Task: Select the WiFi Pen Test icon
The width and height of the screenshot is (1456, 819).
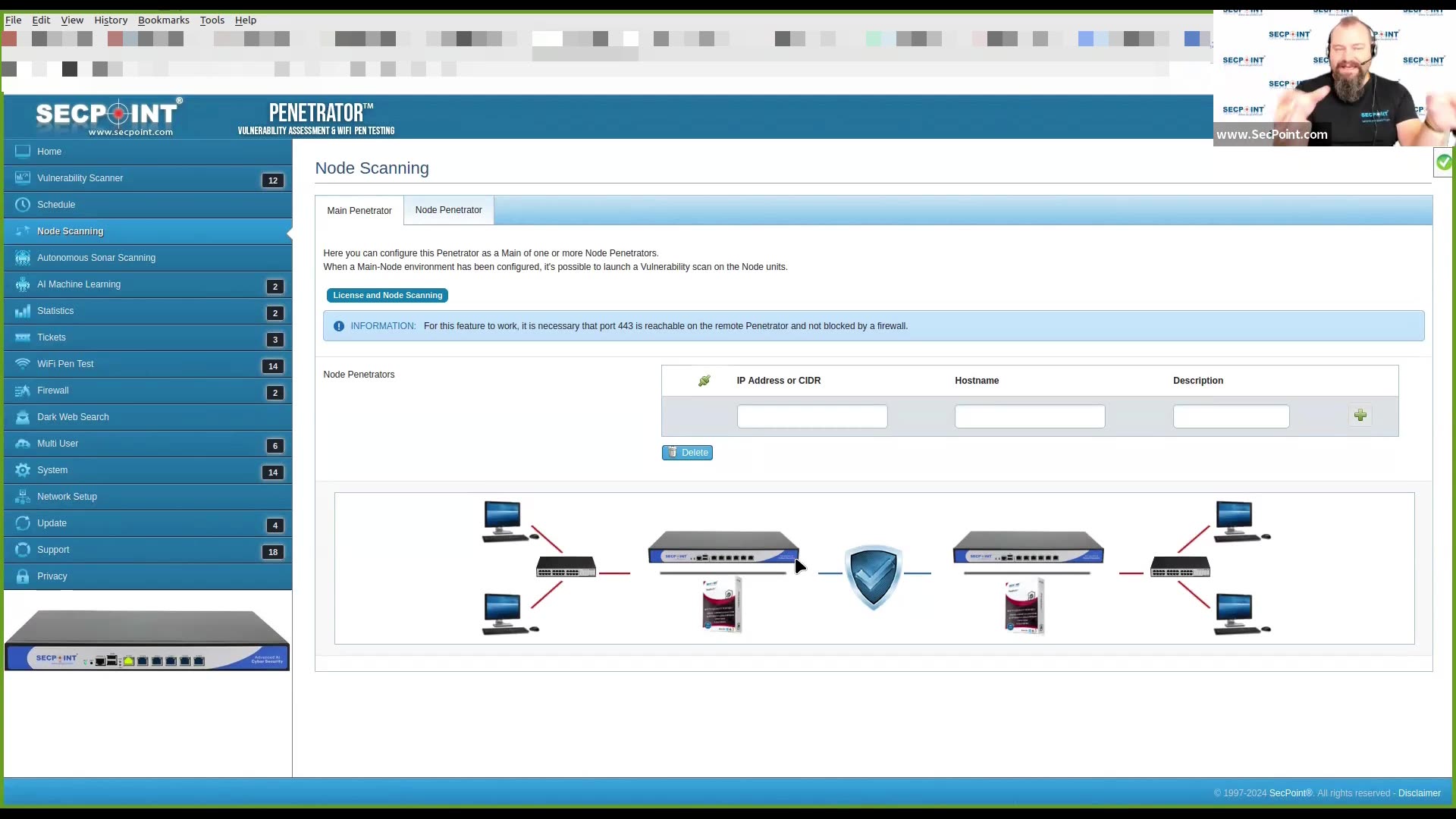Action: pyautogui.click(x=23, y=363)
